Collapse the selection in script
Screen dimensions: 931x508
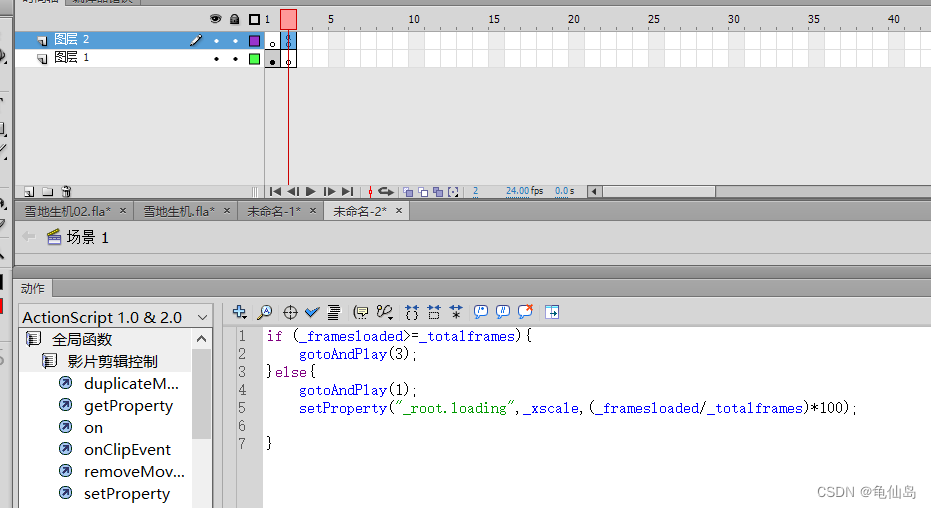click(434, 312)
